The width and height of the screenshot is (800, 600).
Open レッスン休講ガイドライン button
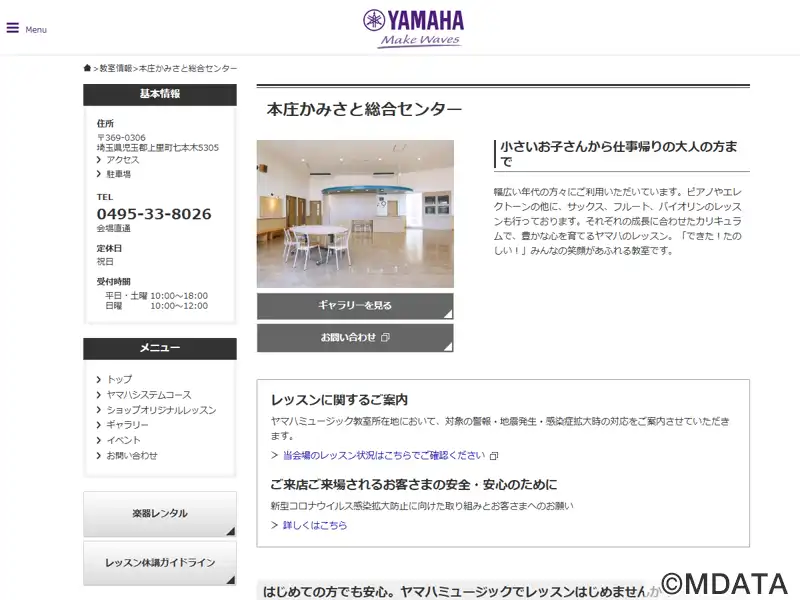coord(160,563)
